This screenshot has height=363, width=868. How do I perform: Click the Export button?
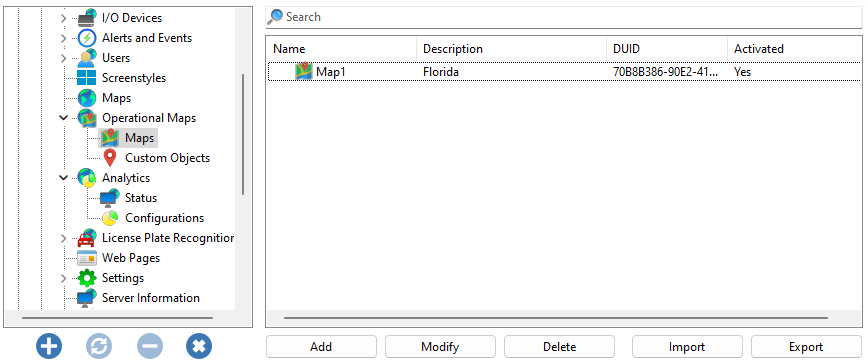[806, 347]
